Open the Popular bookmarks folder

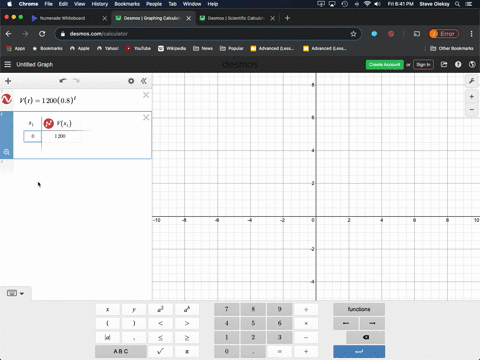232,48
